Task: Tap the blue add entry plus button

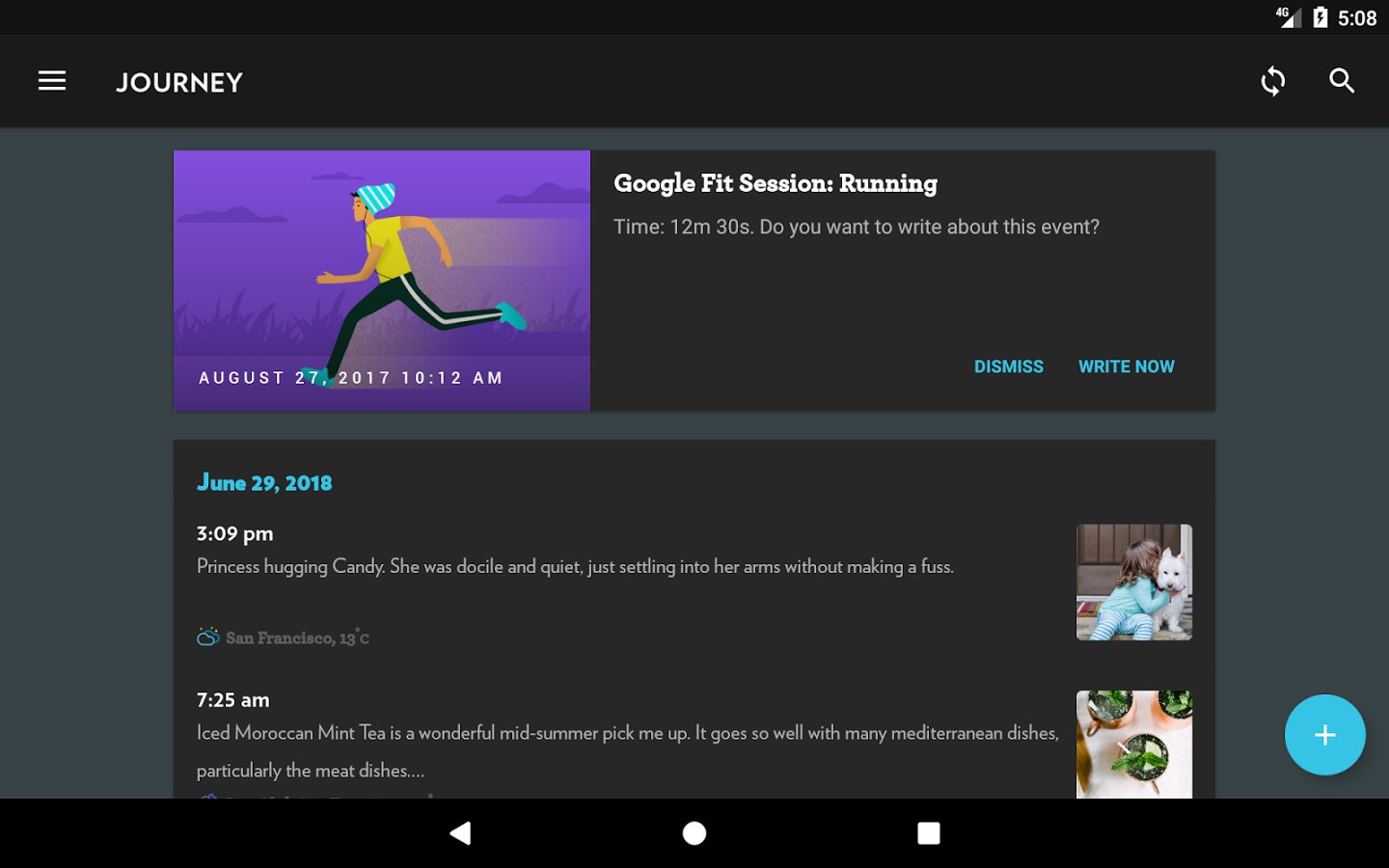Action: 1325,735
